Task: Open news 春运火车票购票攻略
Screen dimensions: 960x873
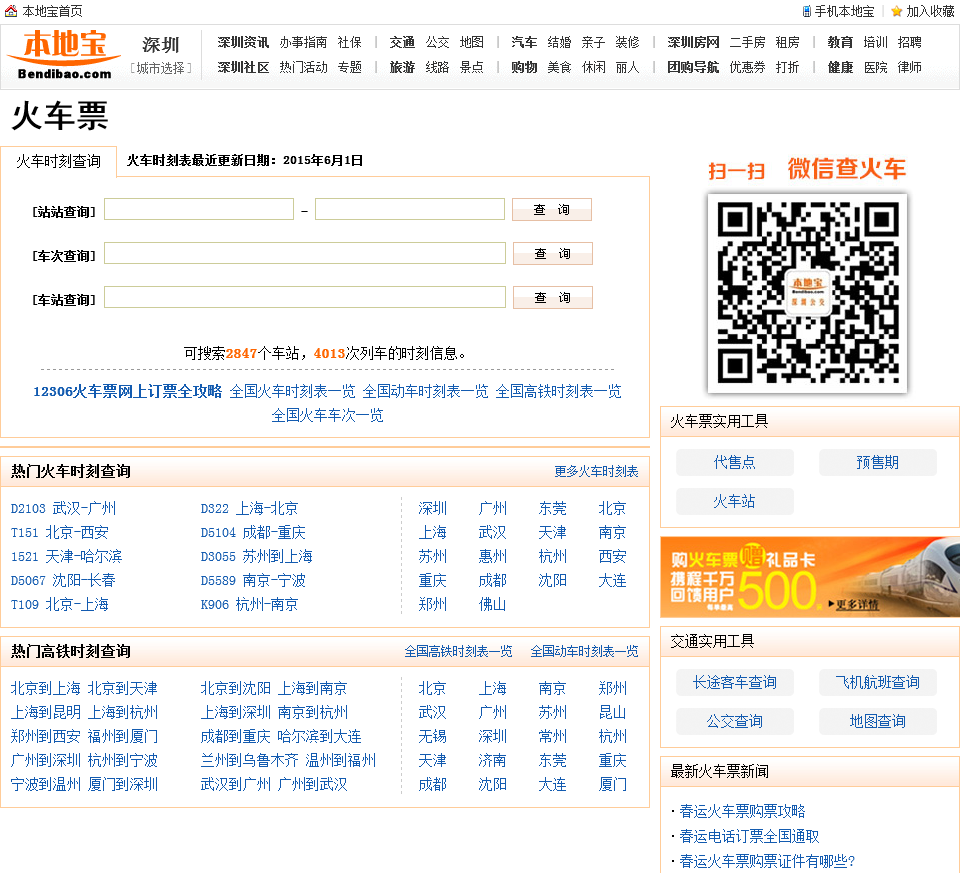Action: 742,812
